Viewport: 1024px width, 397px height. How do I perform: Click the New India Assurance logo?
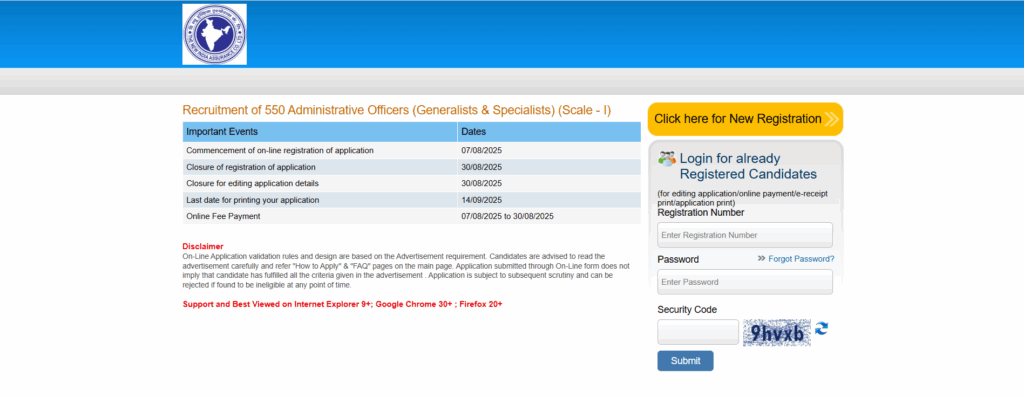click(214, 34)
